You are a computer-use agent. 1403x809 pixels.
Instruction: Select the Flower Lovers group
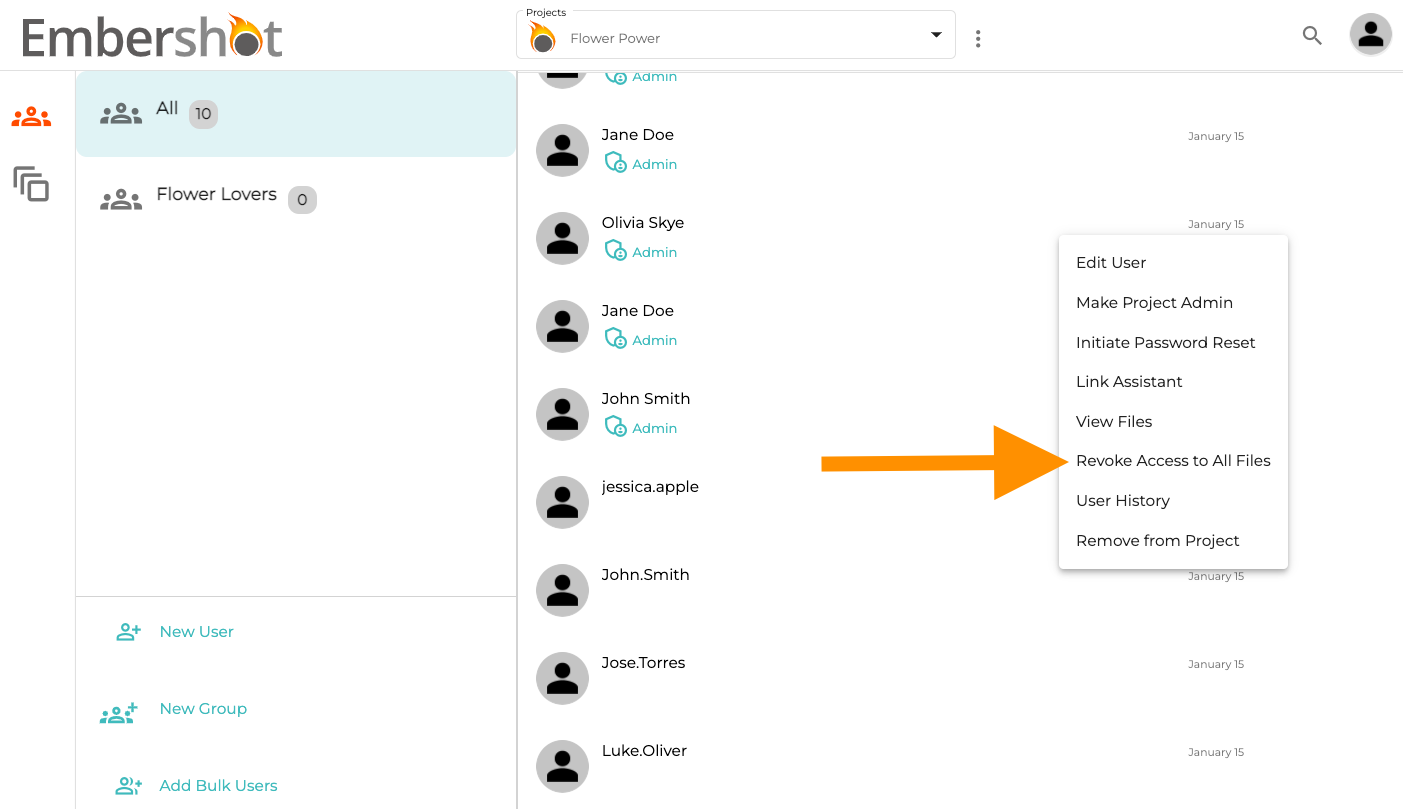tap(296, 199)
